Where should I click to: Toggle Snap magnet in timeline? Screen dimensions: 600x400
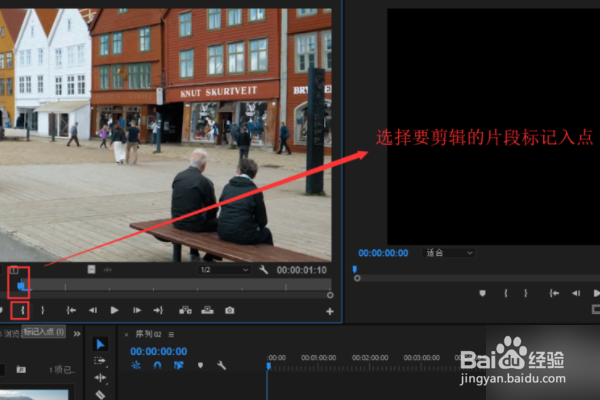click(x=157, y=366)
